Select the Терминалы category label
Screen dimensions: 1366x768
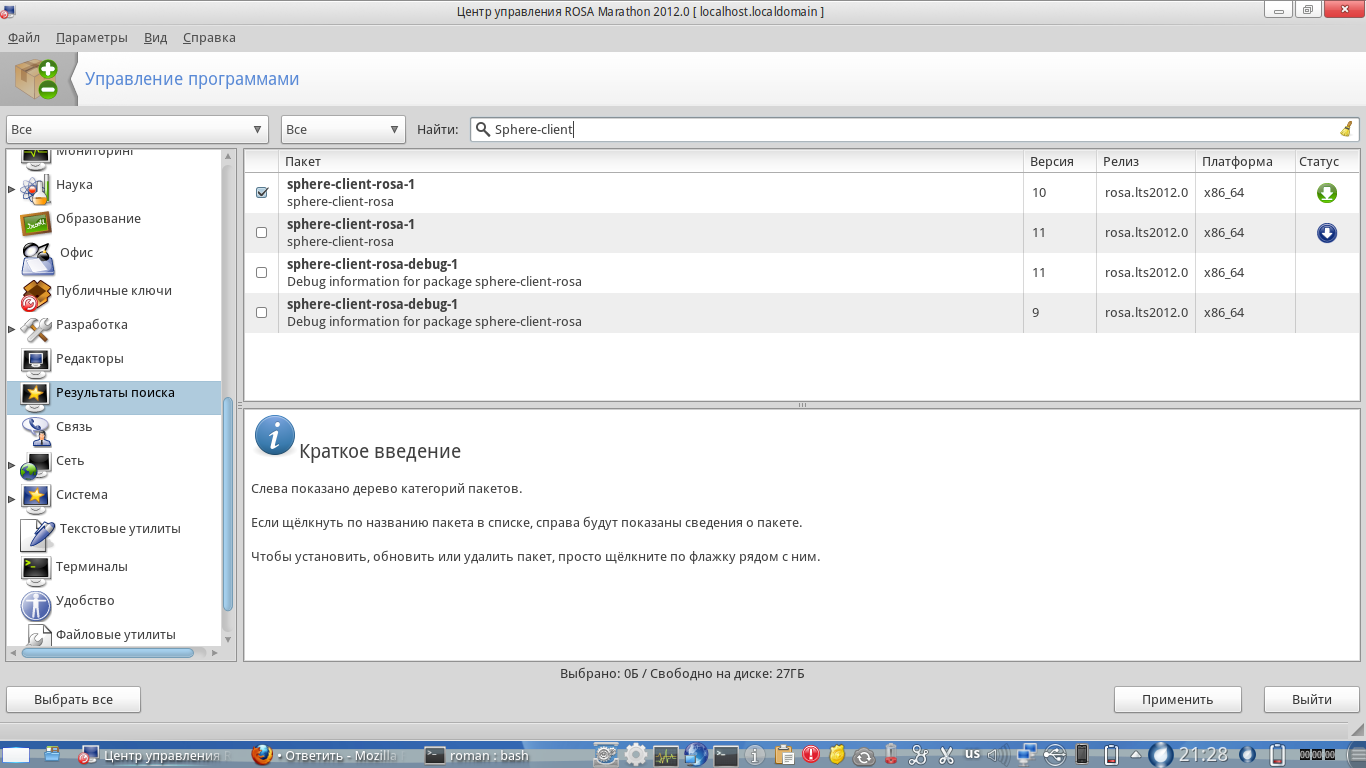pos(92,567)
